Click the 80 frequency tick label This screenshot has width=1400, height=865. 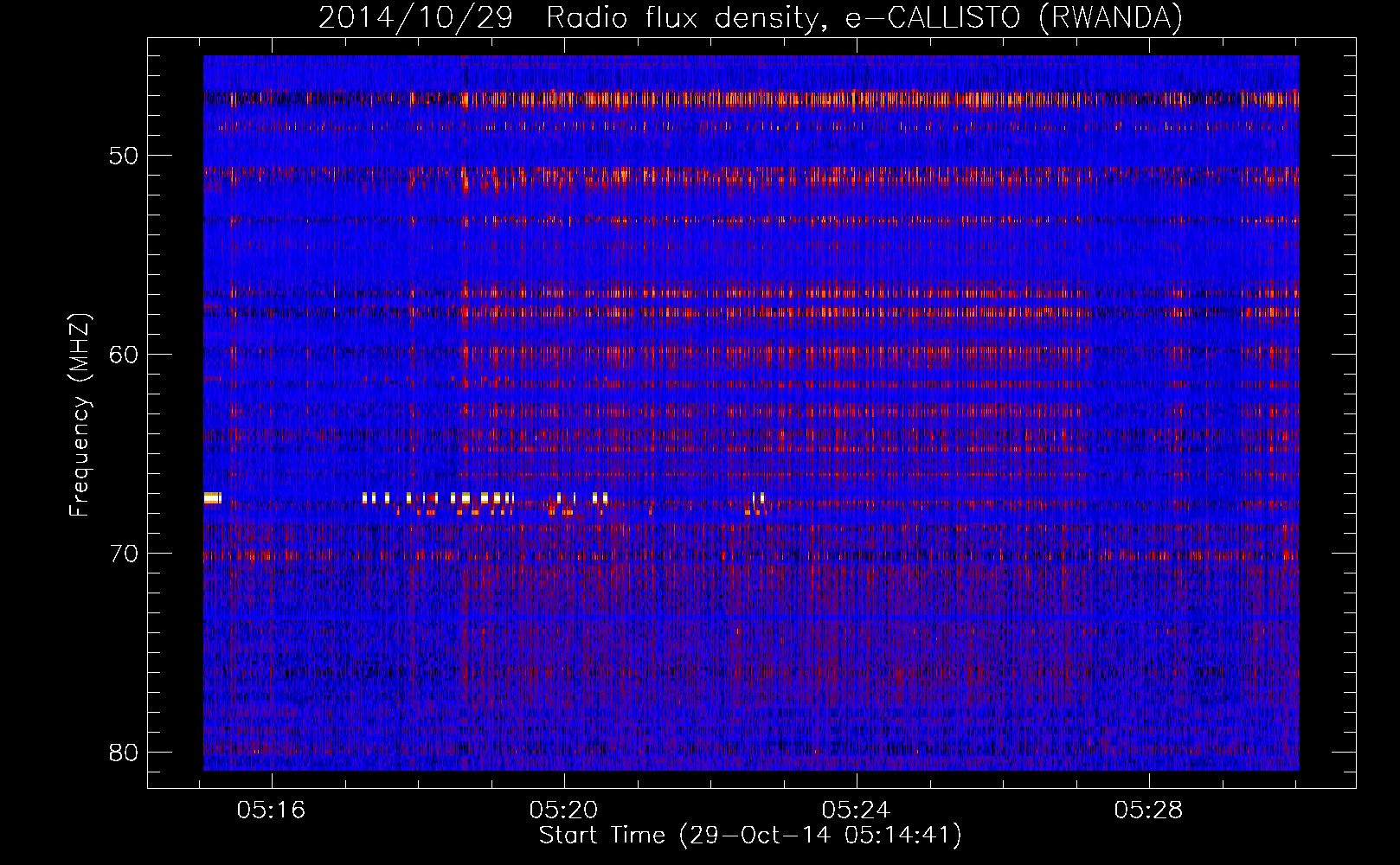pyautogui.click(x=124, y=753)
